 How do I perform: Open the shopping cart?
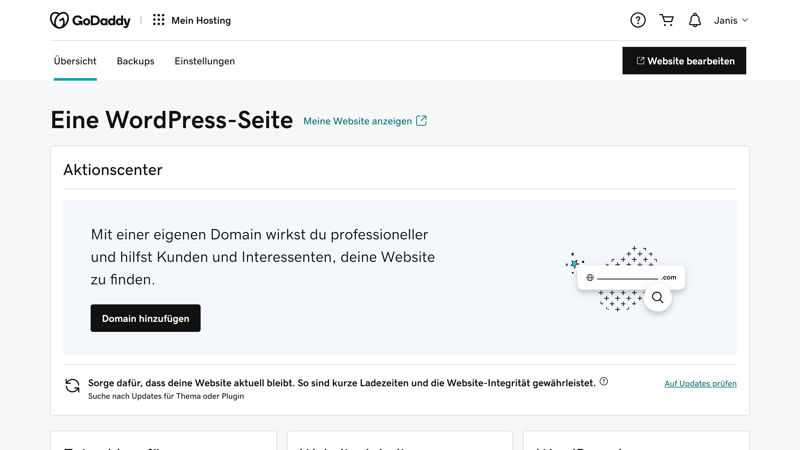pyautogui.click(x=667, y=20)
